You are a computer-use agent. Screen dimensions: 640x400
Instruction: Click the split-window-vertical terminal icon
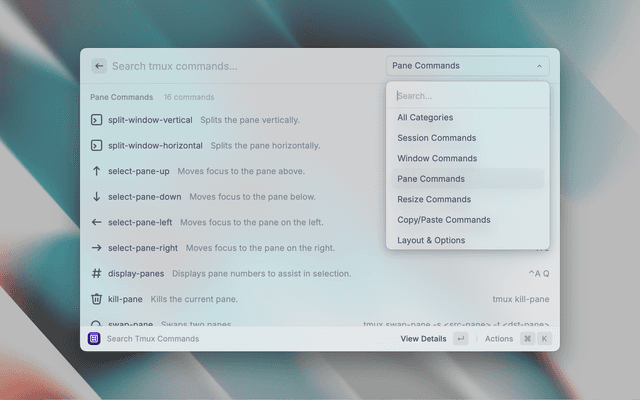point(97,120)
